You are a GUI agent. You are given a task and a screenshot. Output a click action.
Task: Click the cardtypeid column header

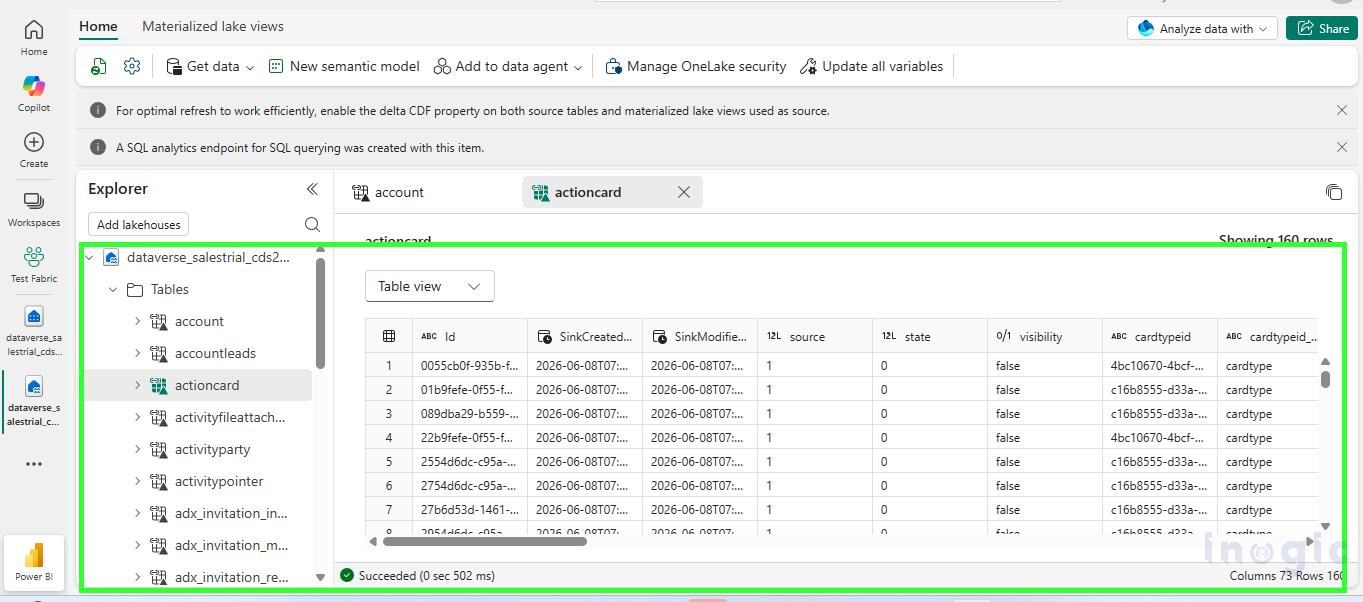pos(1160,336)
